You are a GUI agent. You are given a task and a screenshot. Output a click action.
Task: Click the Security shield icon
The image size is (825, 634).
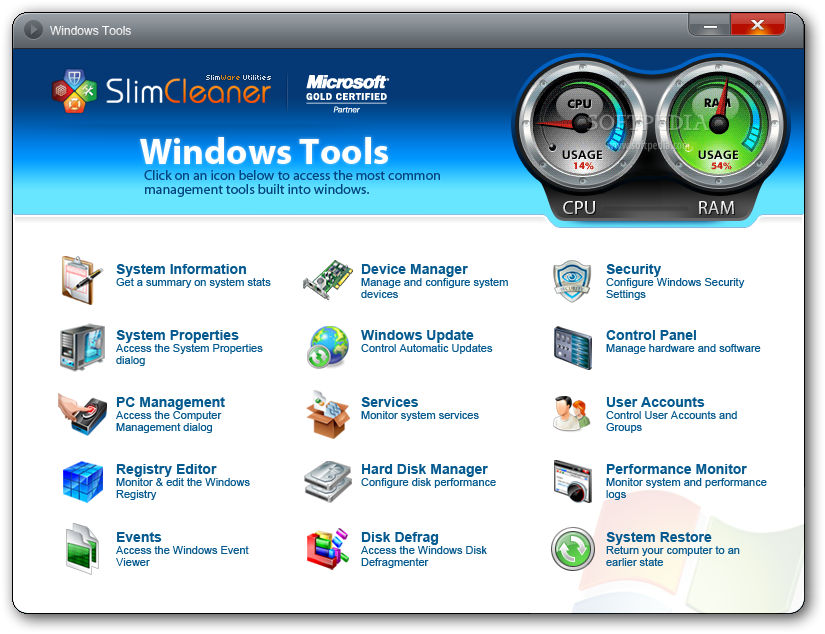coord(572,280)
